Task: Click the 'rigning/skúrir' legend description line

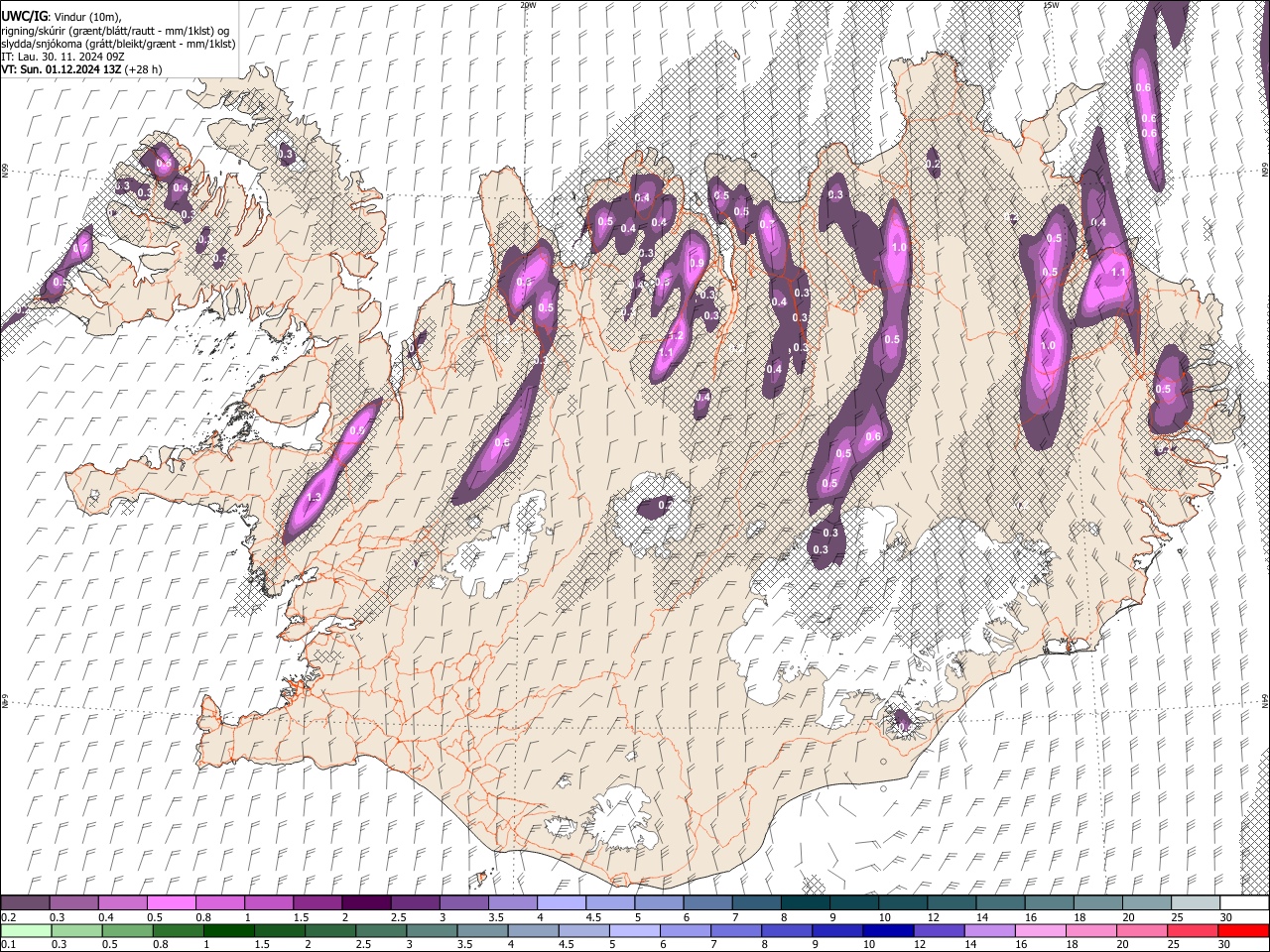Action: click(115, 30)
